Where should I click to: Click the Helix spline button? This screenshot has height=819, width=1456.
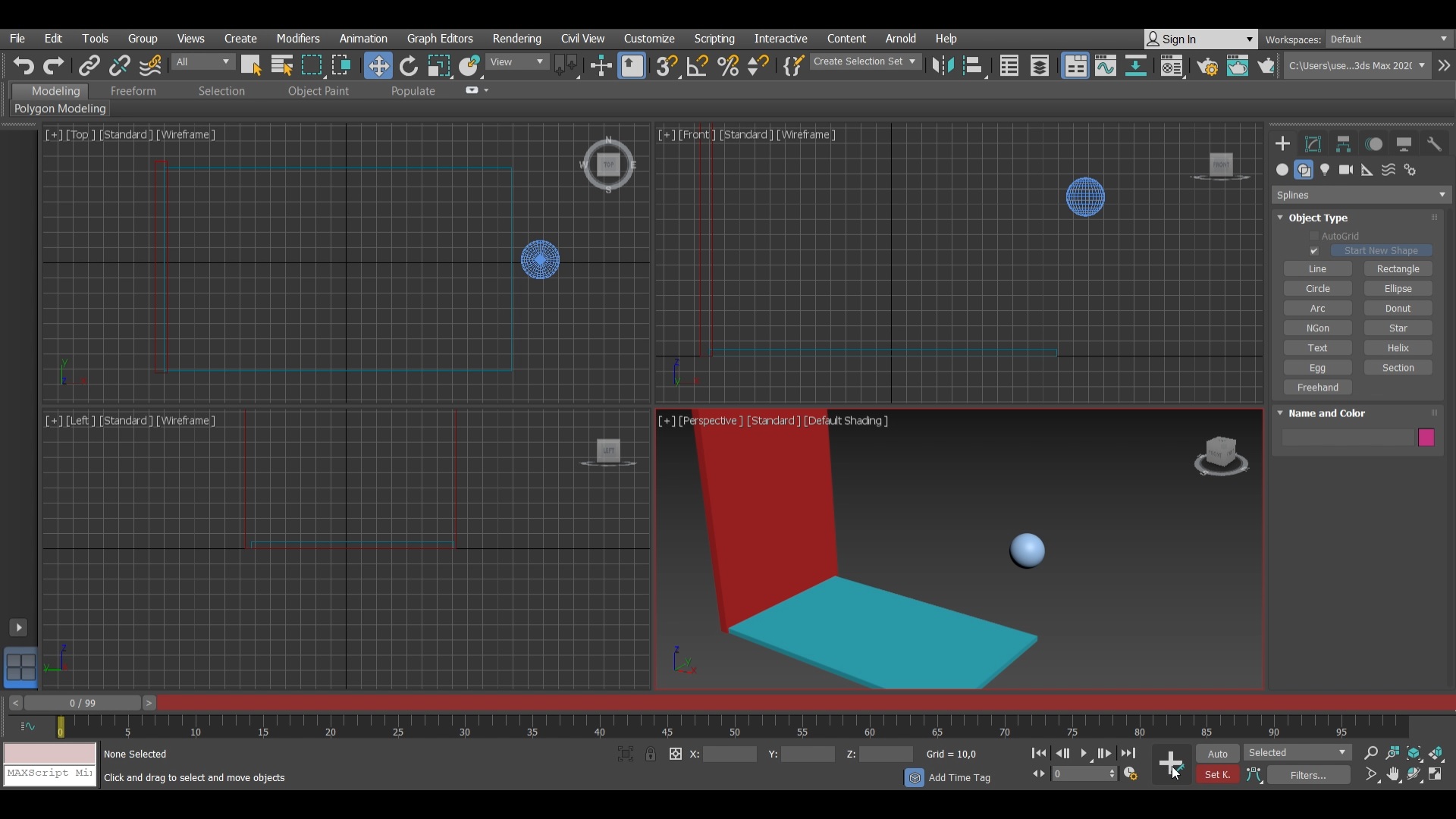pyautogui.click(x=1398, y=348)
